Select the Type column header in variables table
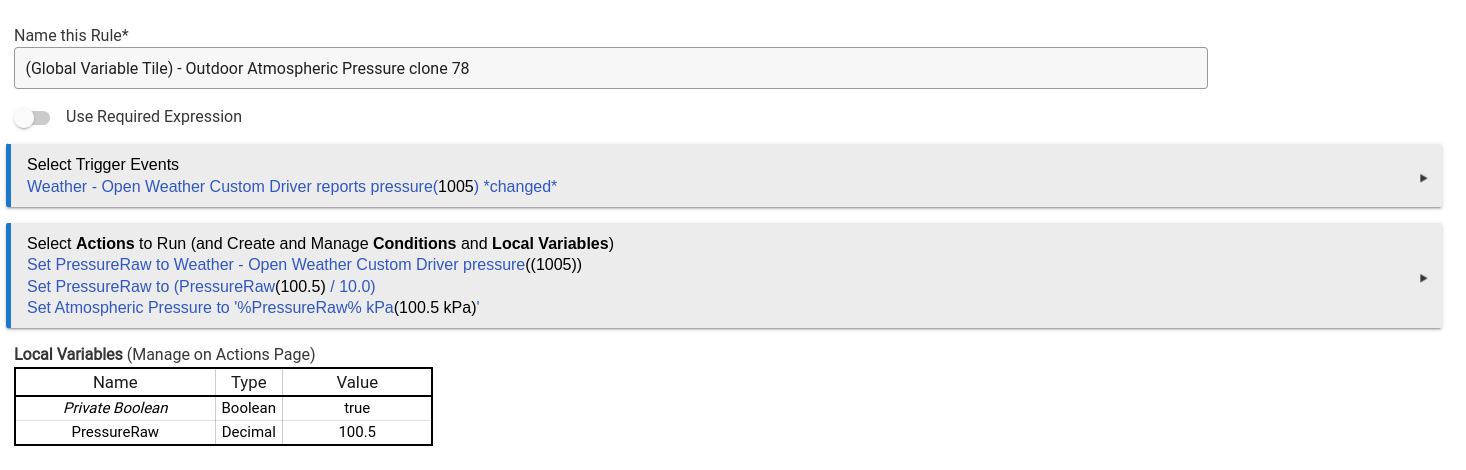Viewport: 1466px width, 470px height. click(249, 382)
